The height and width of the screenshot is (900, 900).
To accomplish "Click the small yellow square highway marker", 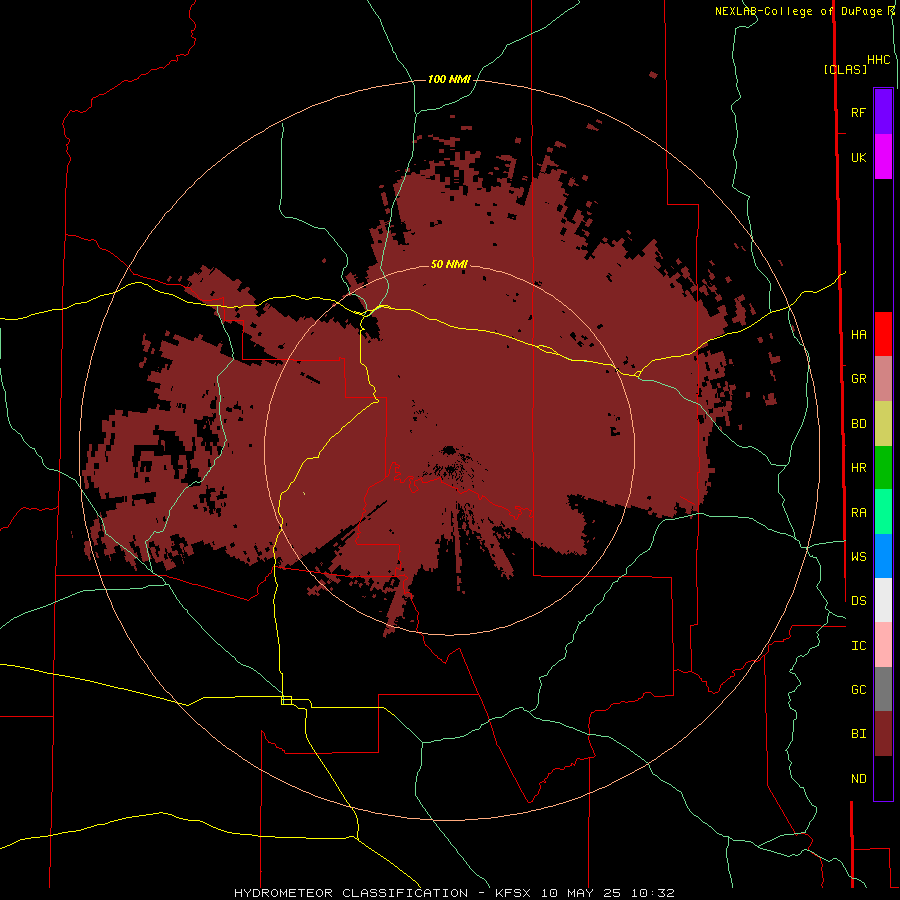I will 286,700.
